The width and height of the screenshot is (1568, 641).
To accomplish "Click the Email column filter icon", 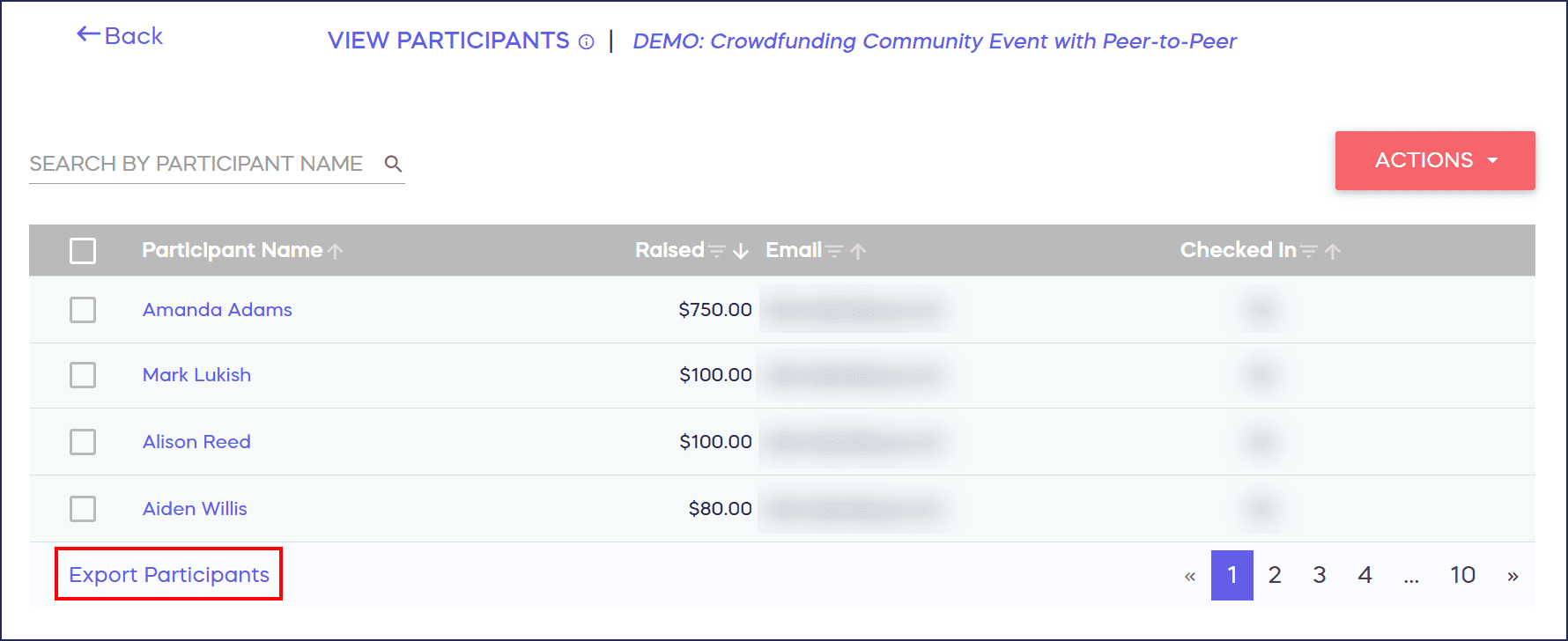I will [834, 252].
